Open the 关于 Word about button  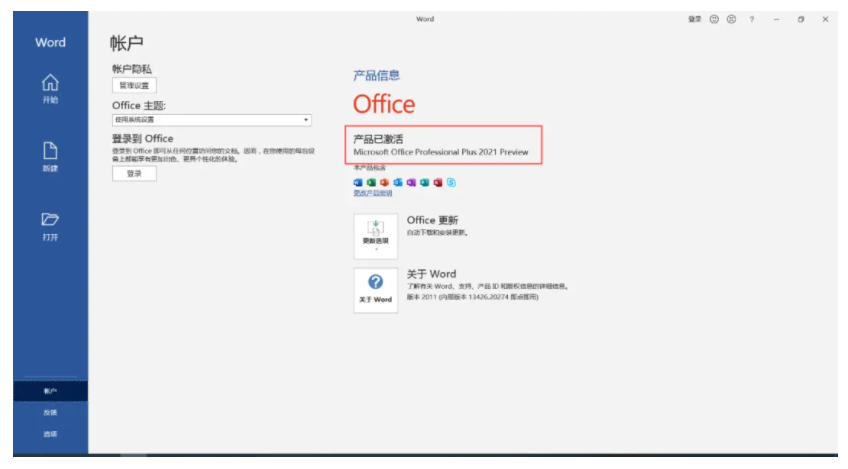pyautogui.click(x=375, y=290)
